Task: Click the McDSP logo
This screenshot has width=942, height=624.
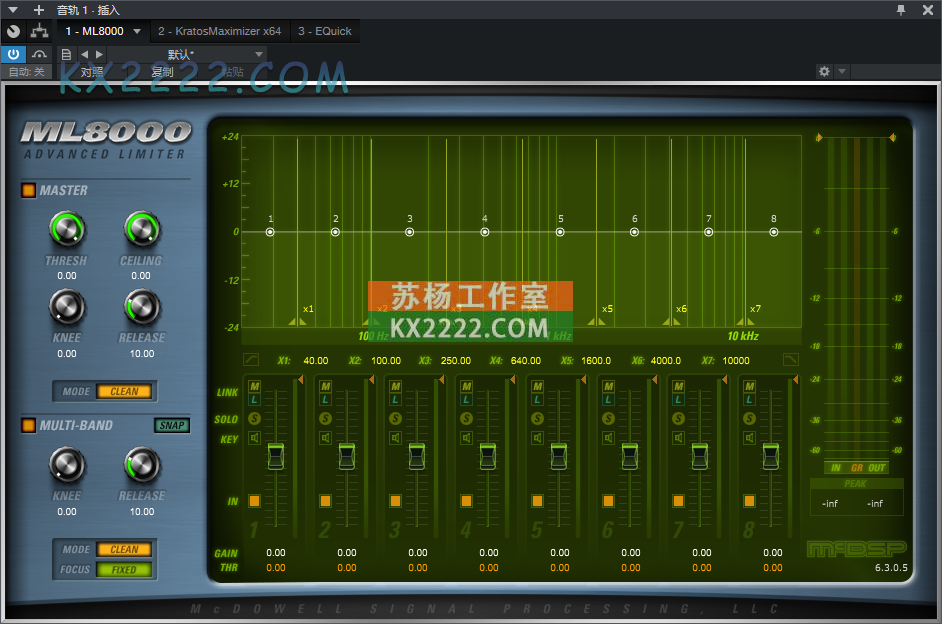Action: click(x=857, y=549)
